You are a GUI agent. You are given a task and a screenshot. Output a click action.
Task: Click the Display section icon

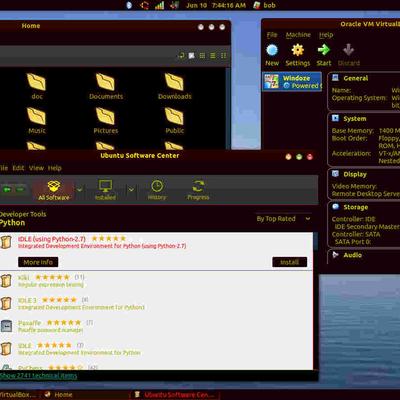tap(335, 173)
